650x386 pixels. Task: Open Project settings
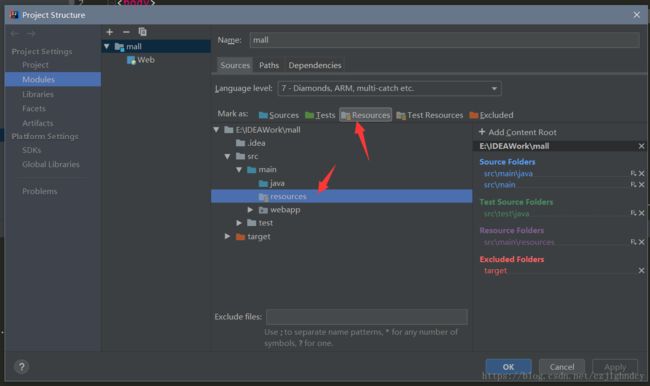[35, 65]
